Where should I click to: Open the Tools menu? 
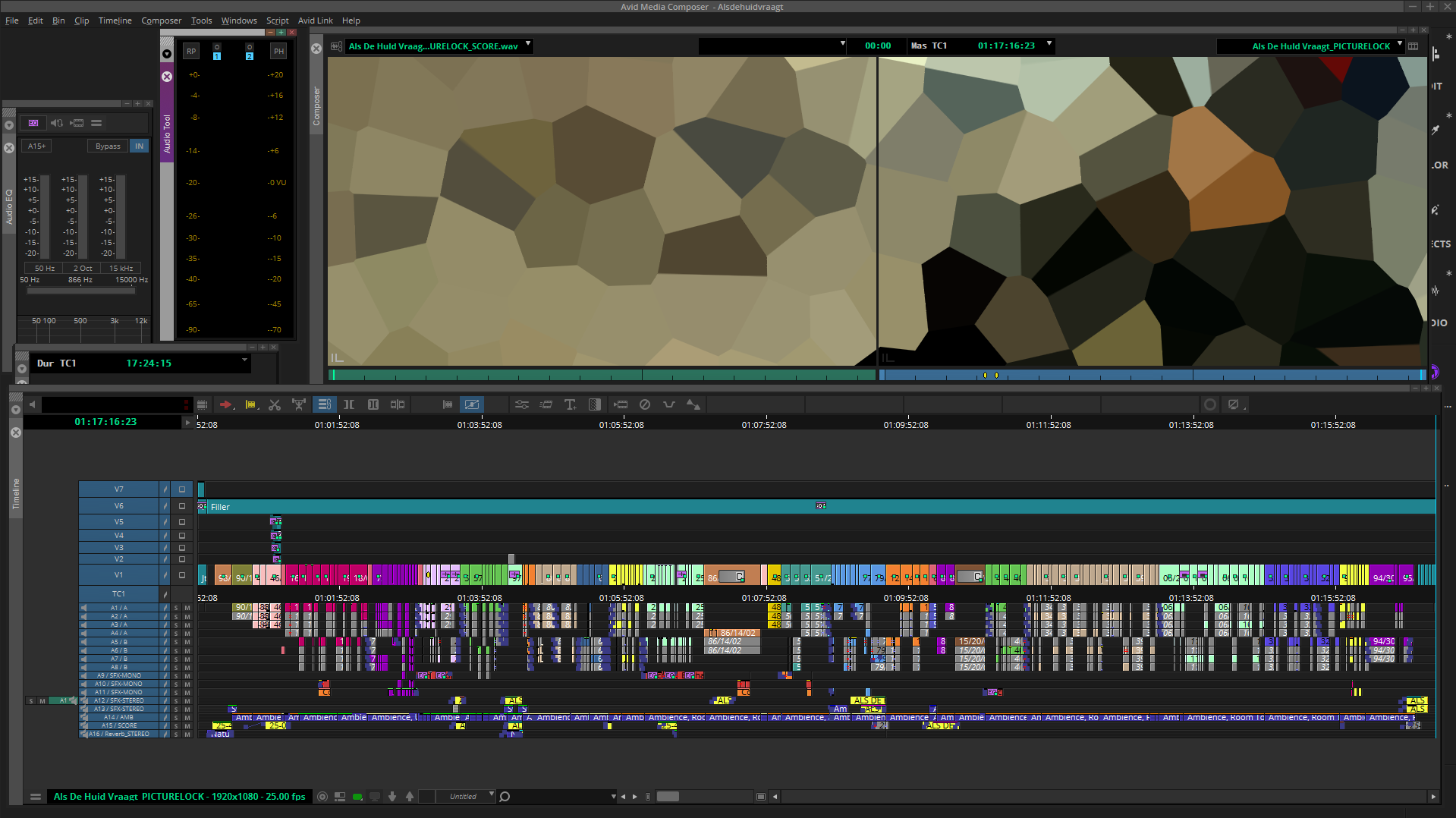(201, 20)
